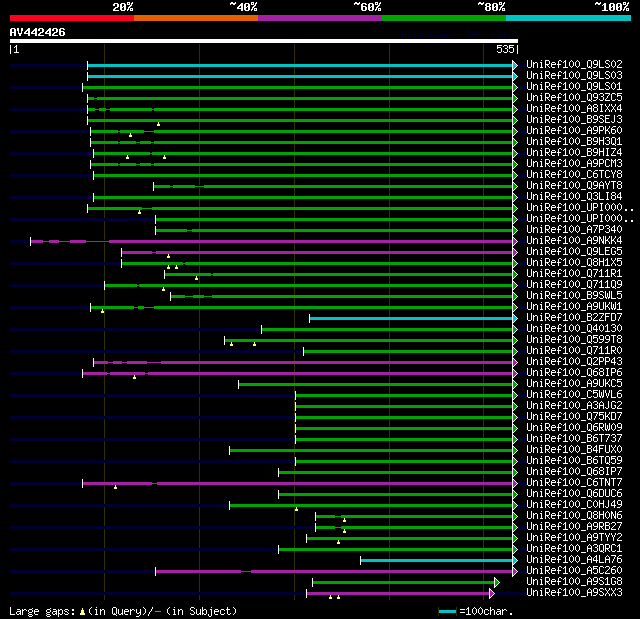
Task: Select the UniRef100_Q3LI84 label
Action: coord(574,197)
